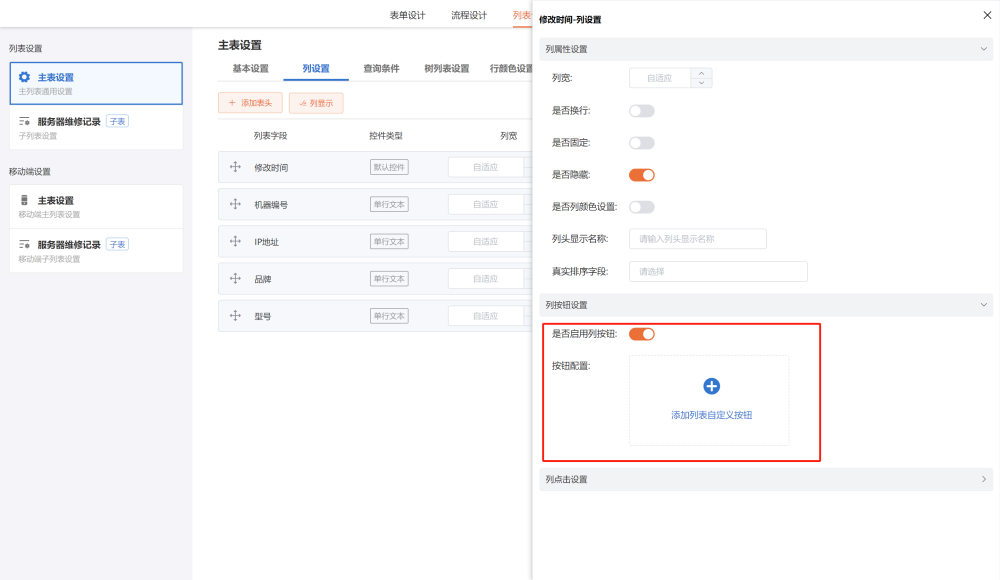Toggle the 是否换行 switch
The width and height of the screenshot is (1000, 580).
[641, 111]
